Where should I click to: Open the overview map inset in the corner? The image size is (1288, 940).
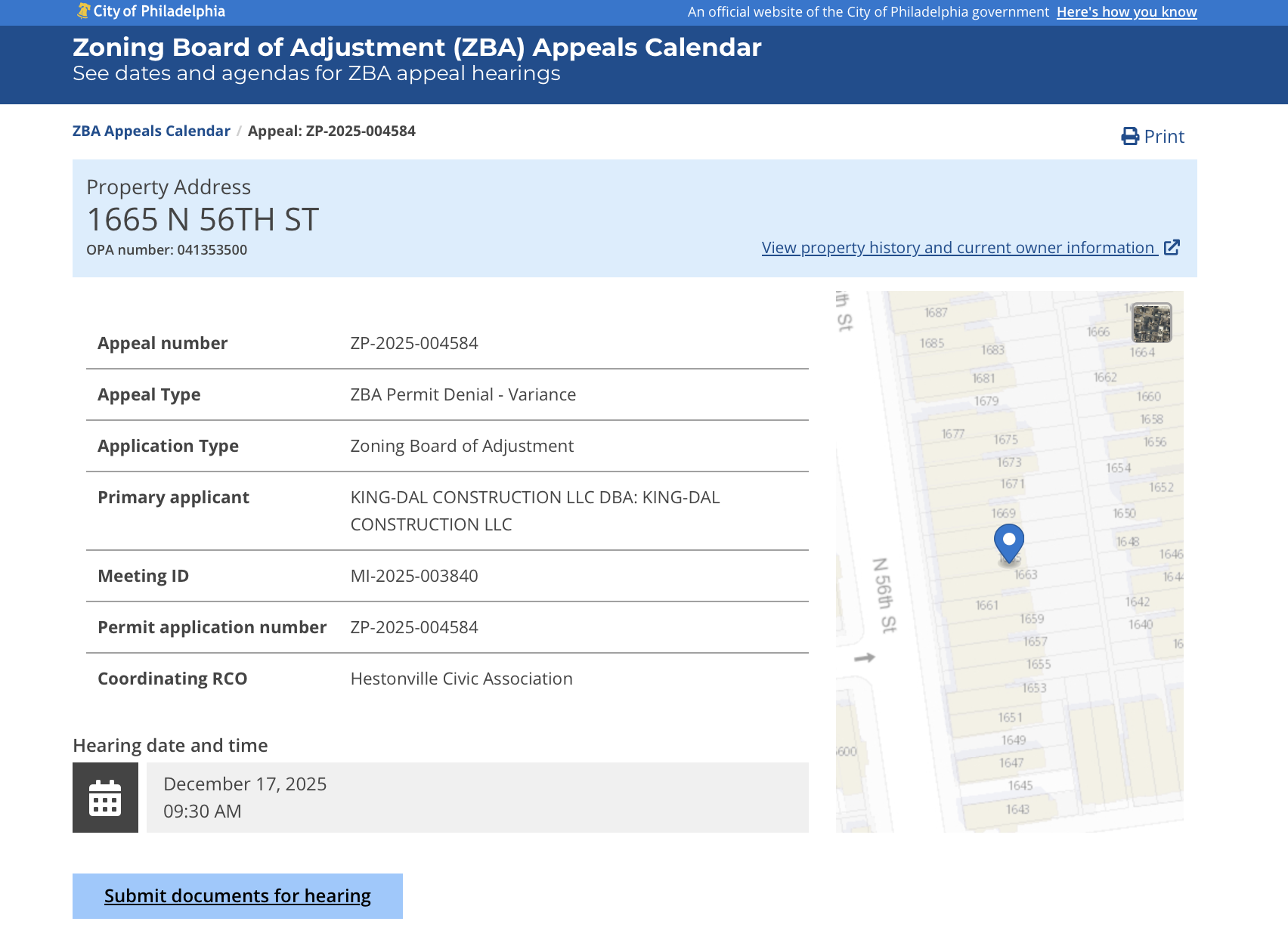pos(1152,322)
